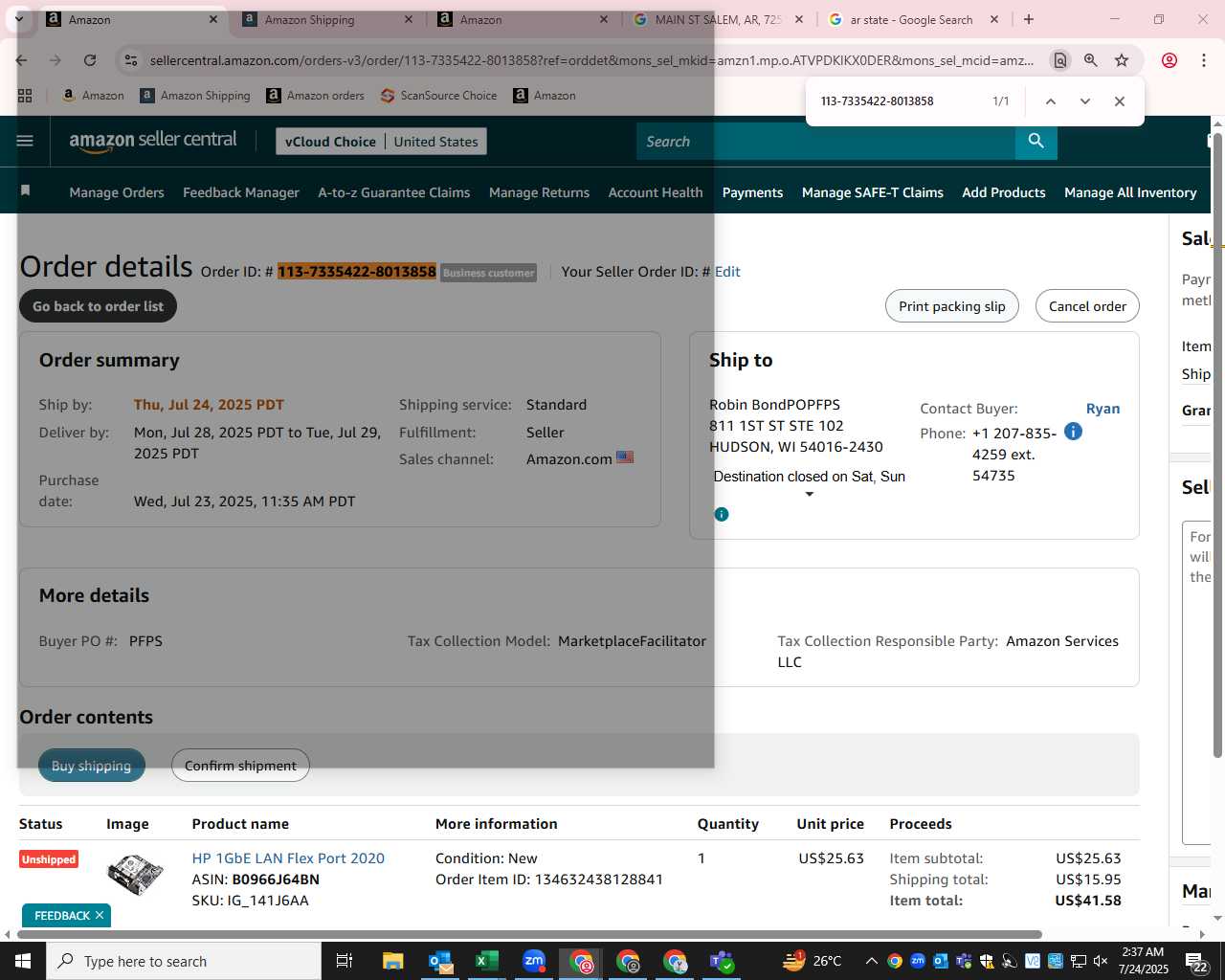Open the Seller Central hamburger menu

[x=25, y=141]
